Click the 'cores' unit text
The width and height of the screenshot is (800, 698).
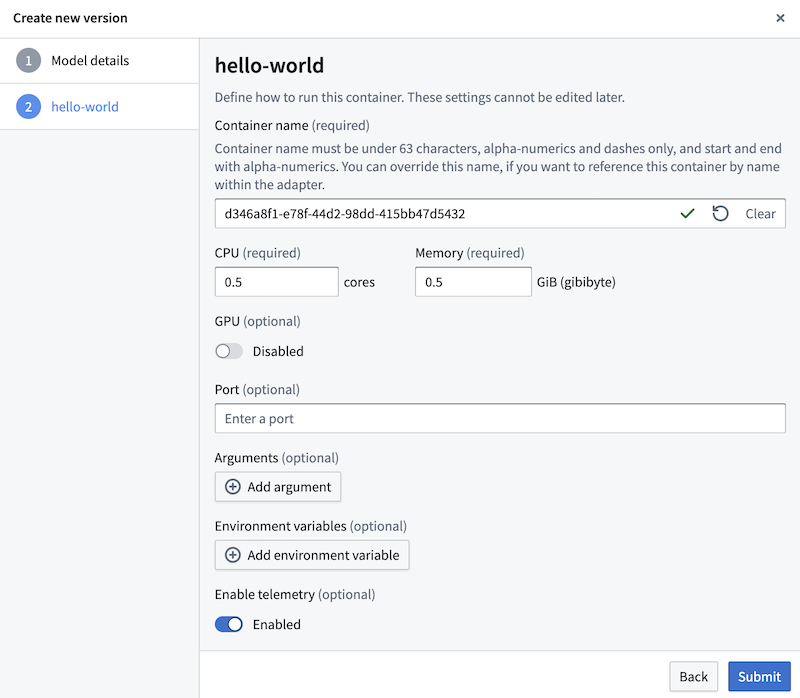[359, 282]
